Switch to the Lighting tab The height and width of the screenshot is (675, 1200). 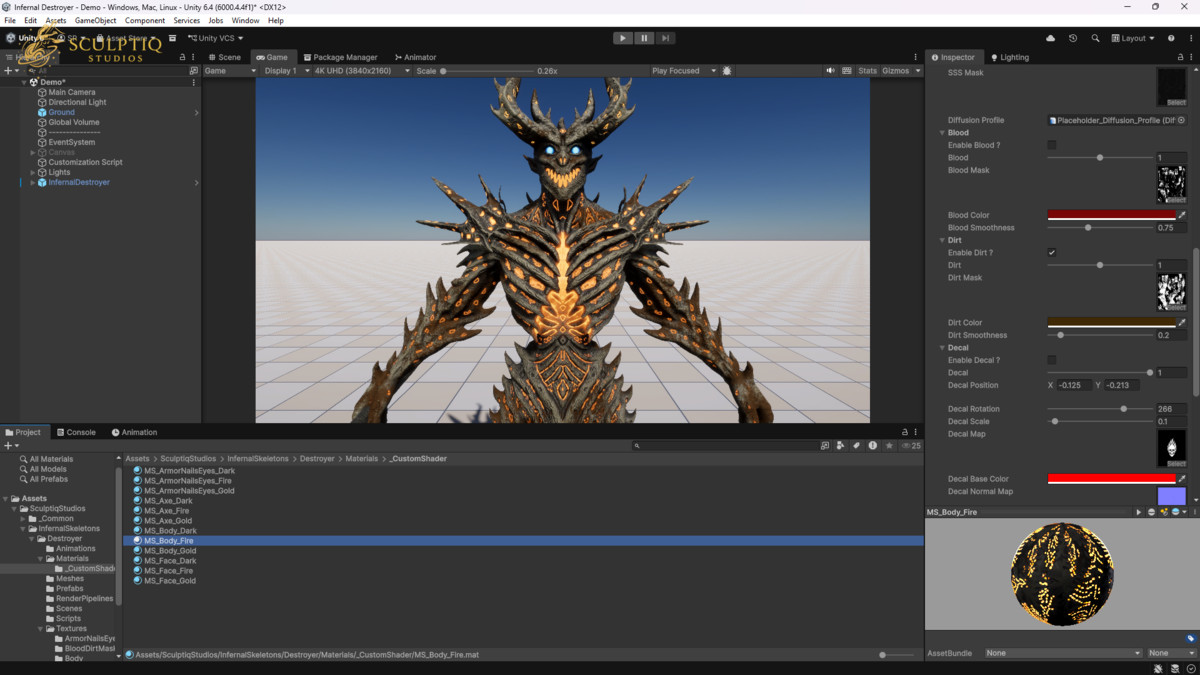[x=1009, y=57]
